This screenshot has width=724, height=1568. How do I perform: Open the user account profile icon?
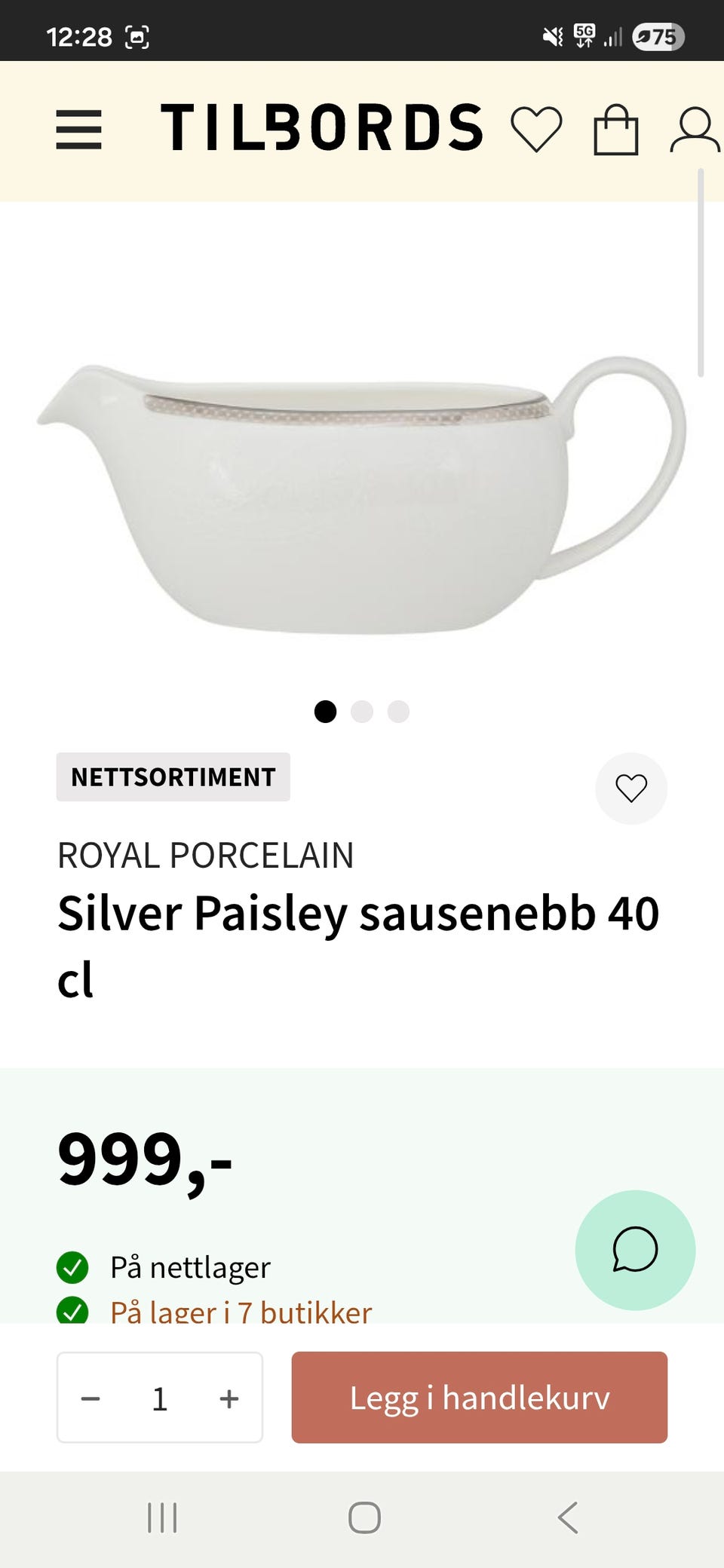click(x=695, y=130)
